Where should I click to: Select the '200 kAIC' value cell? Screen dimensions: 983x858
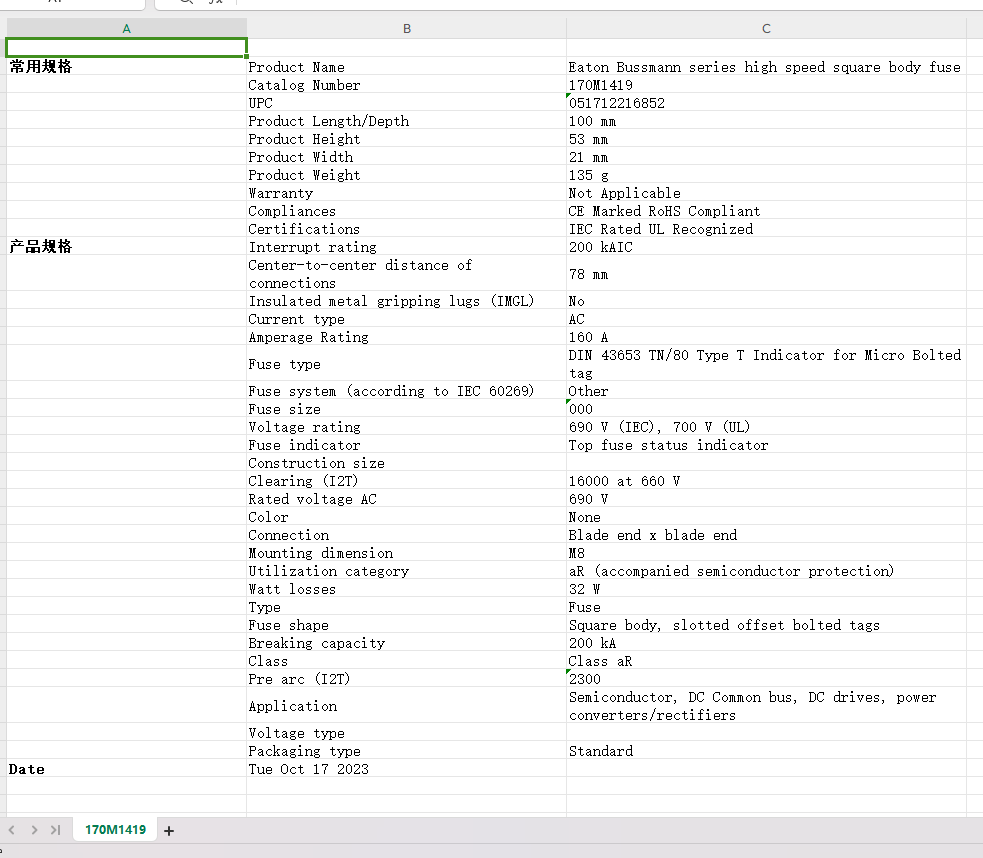[x=766, y=246]
